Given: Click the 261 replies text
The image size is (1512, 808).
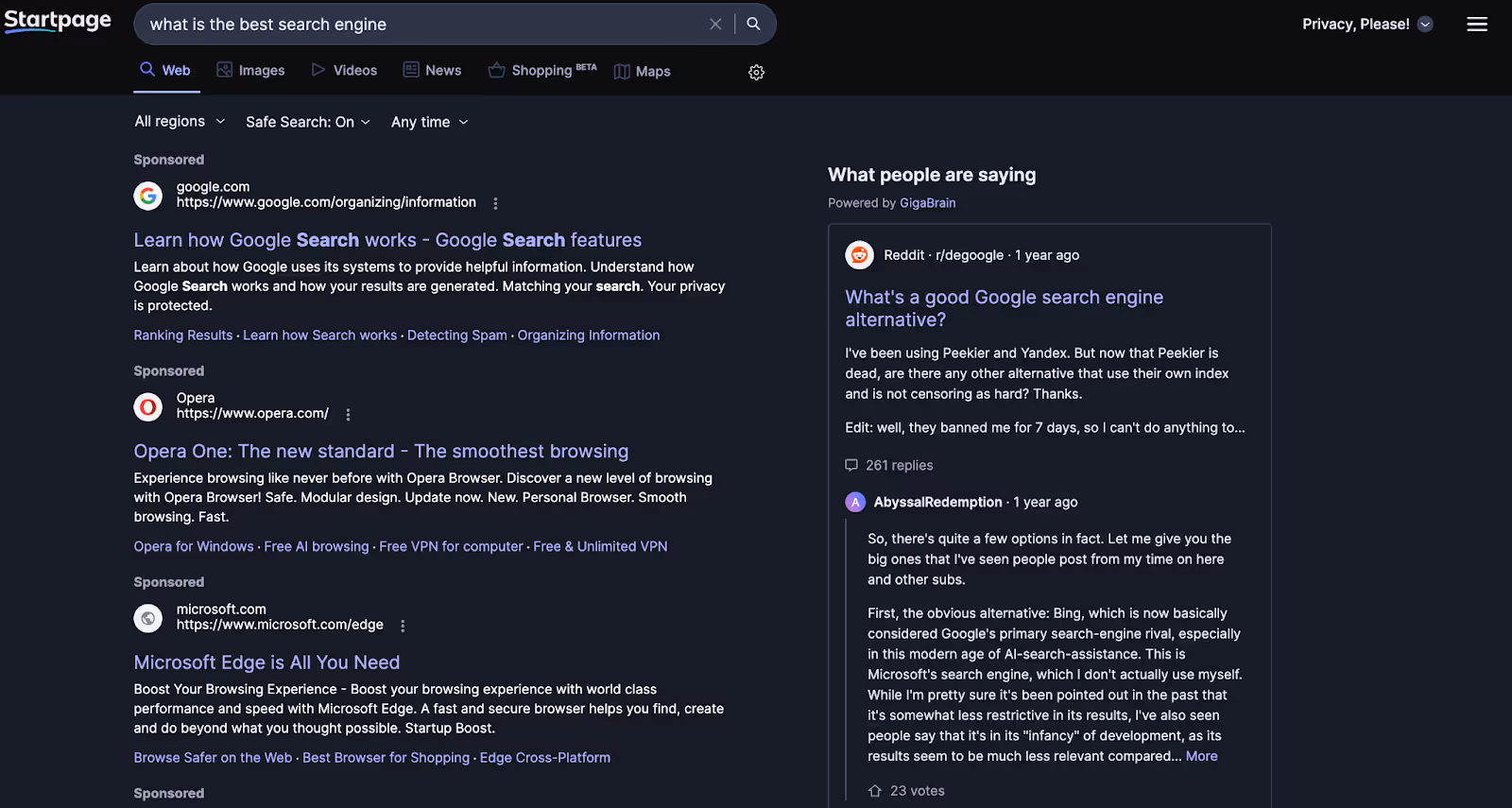Looking at the screenshot, I should pos(899,466).
